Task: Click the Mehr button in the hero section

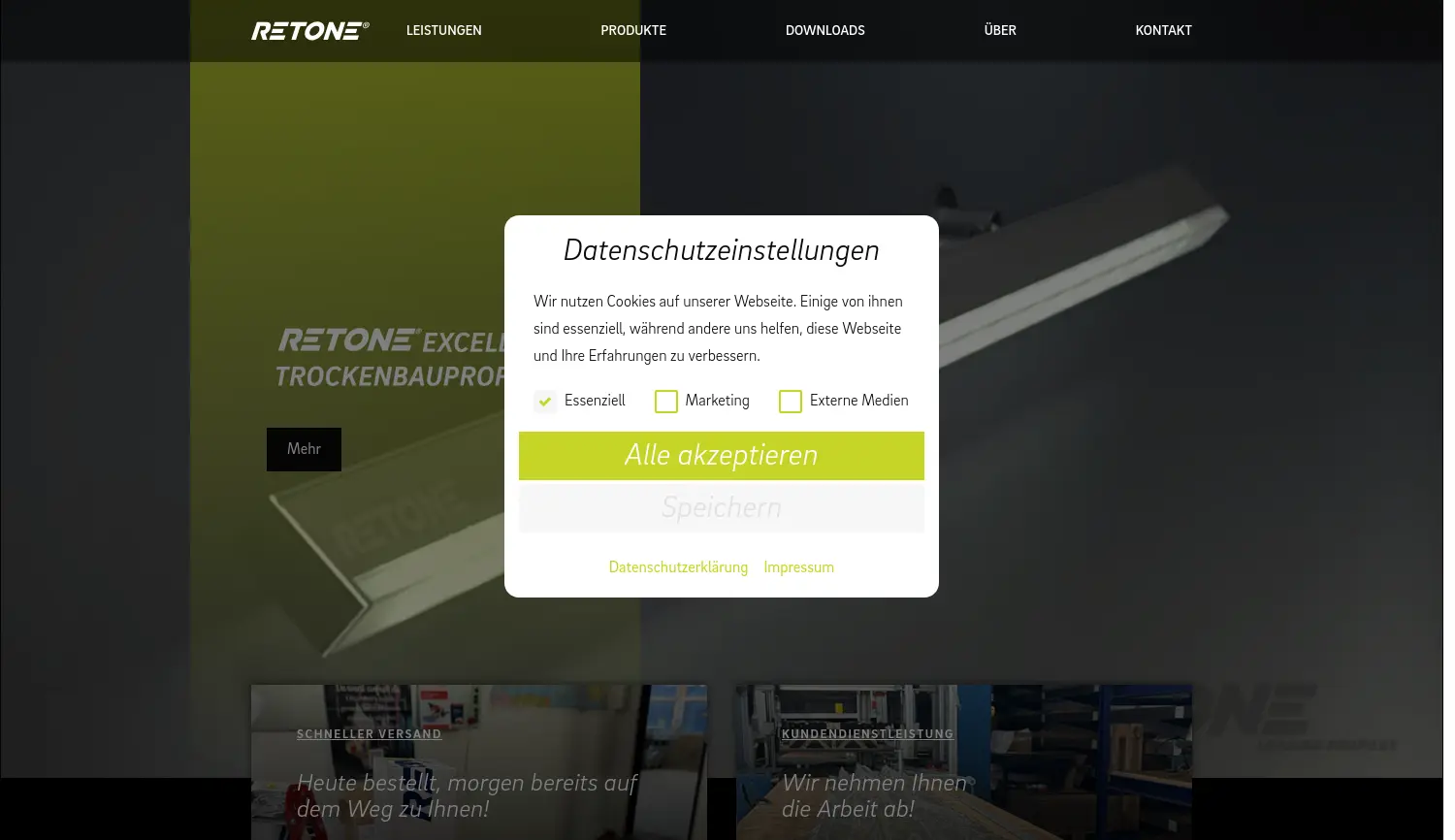Action: click(304, 448)
